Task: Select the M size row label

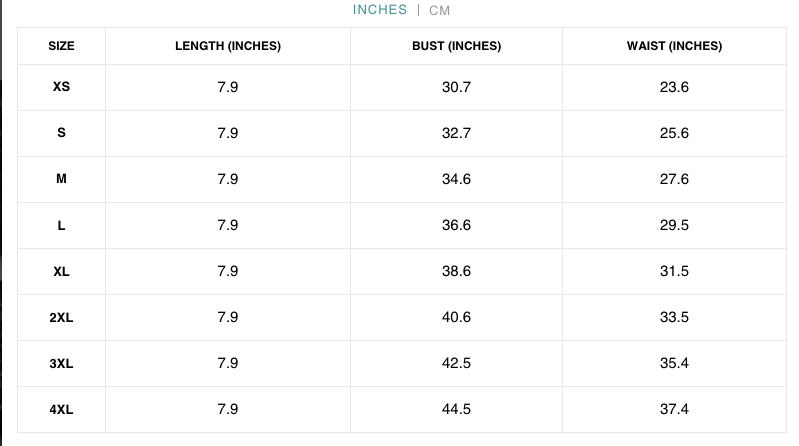Action: pos(61,179)
